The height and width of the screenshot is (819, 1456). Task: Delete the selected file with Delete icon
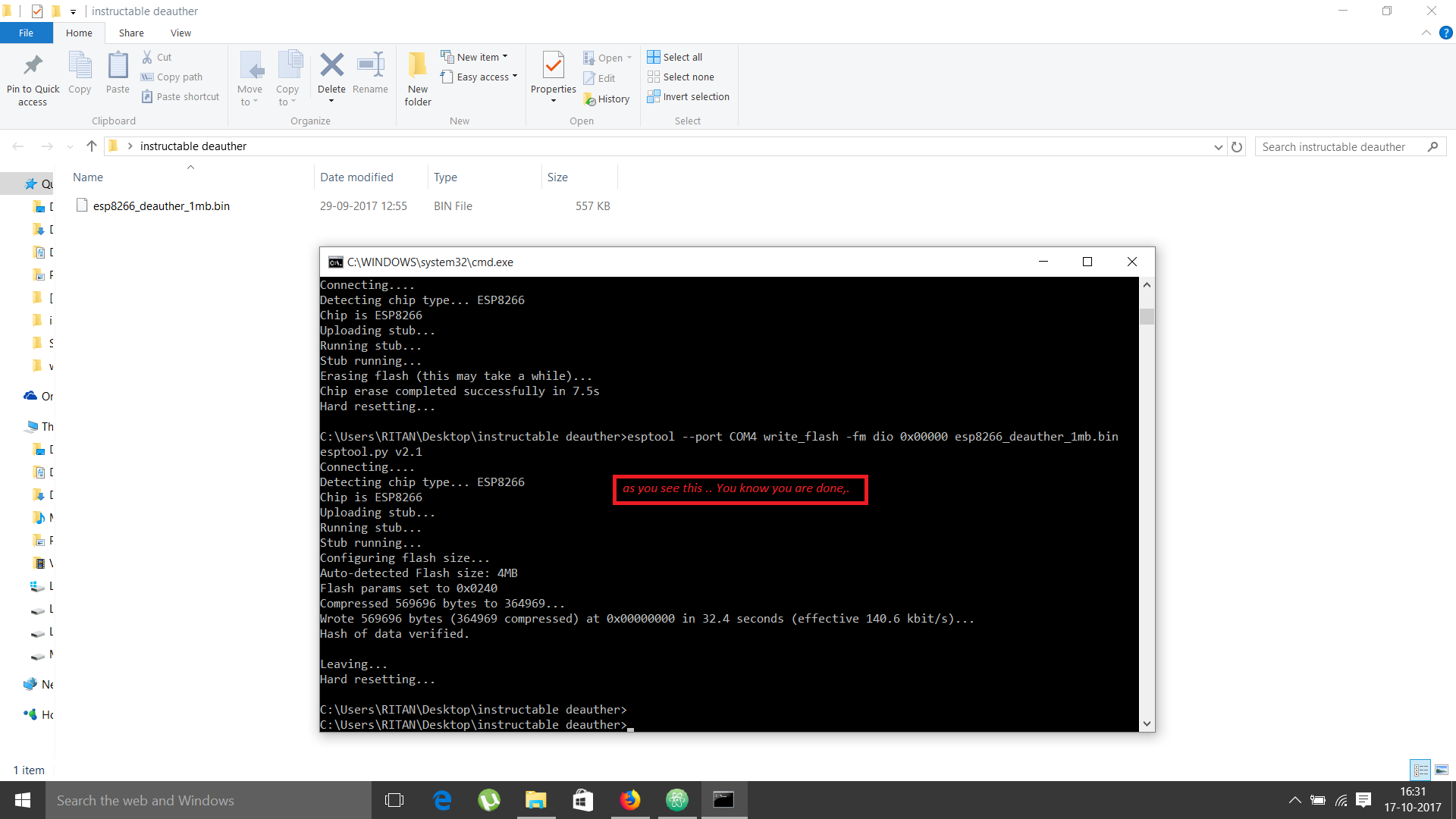331,74
